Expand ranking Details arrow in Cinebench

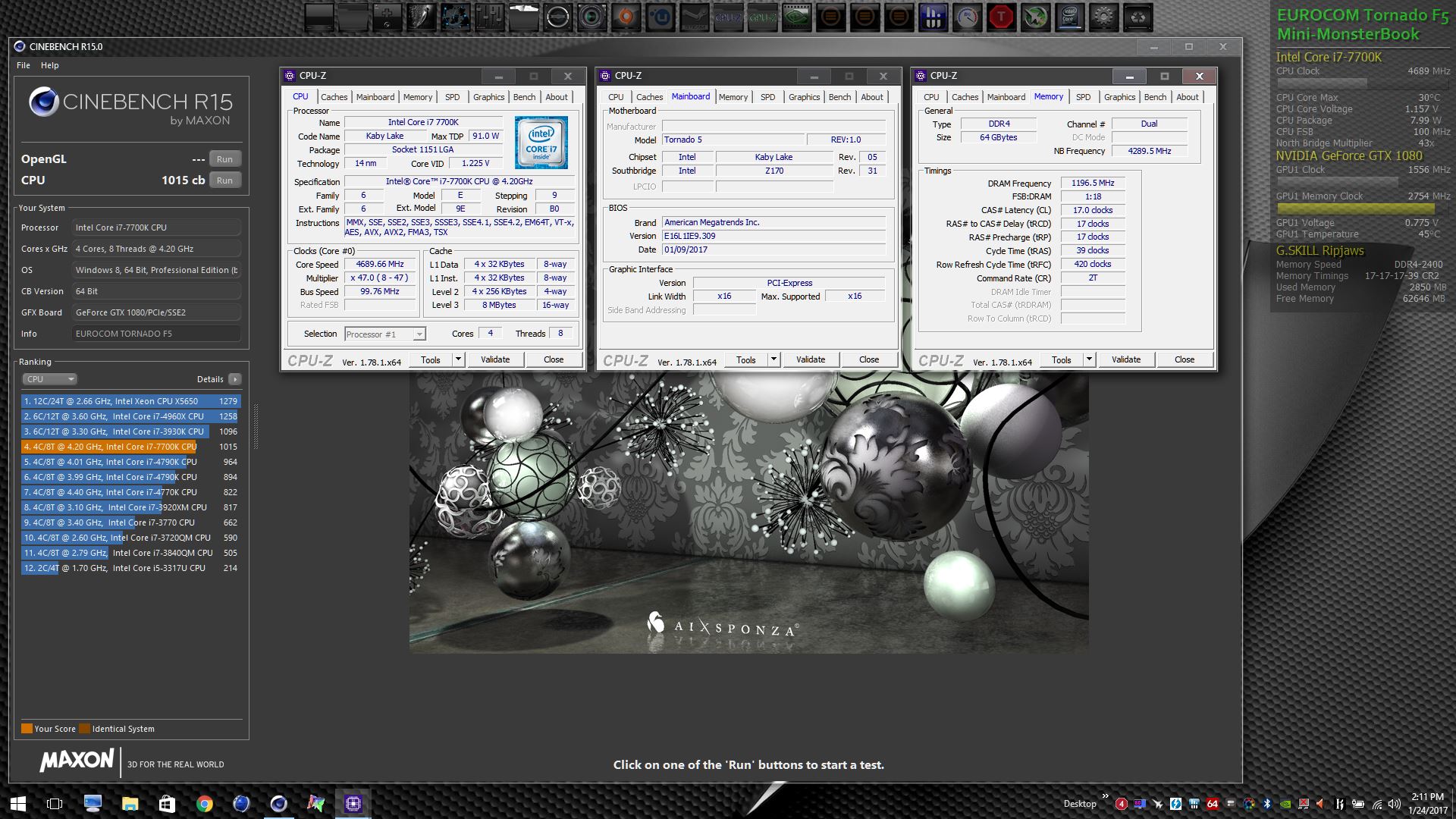pos(235,379)
